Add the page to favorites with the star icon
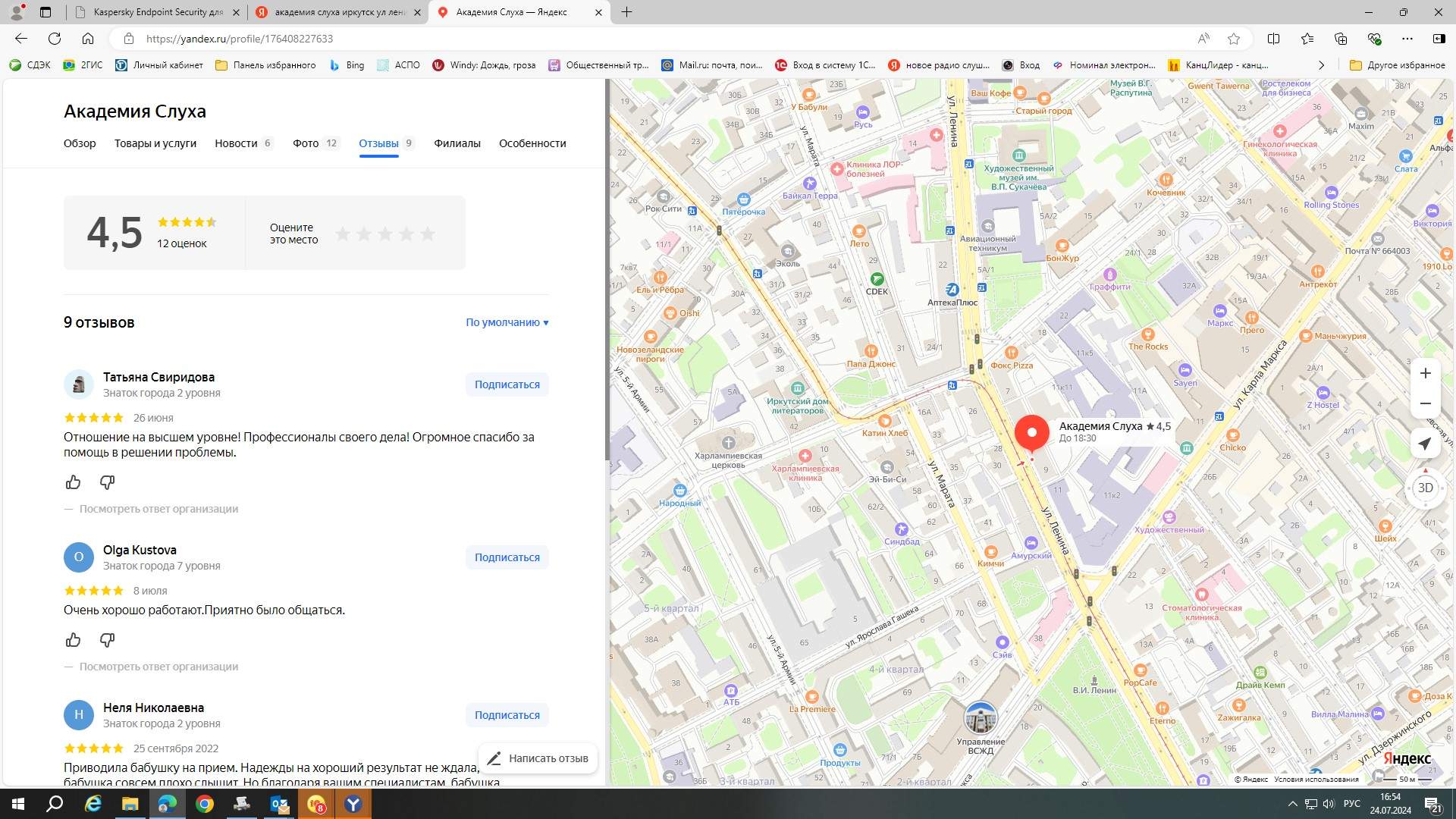This screenshot has width=1456, height=819. 1234,39
